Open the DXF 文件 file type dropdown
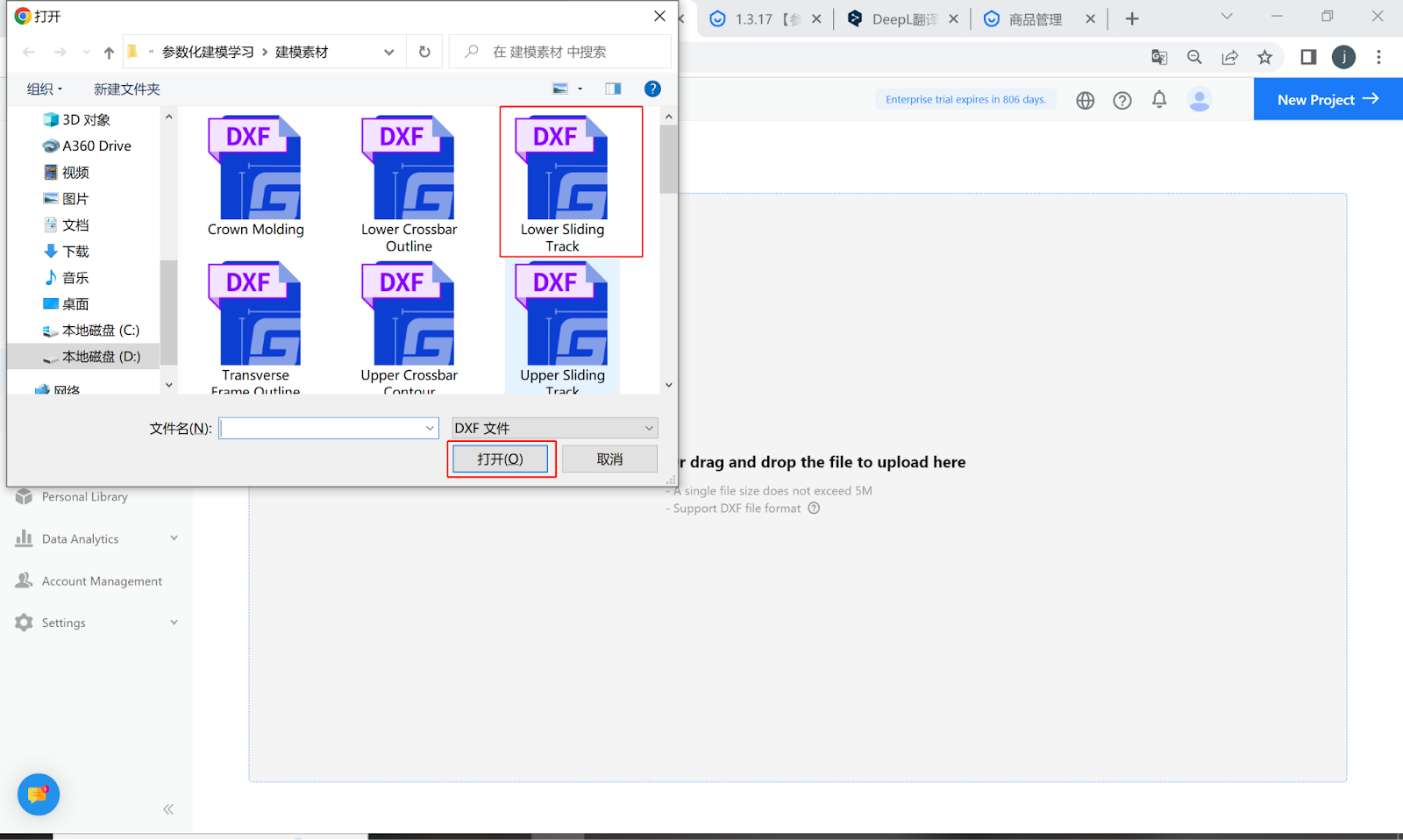Image resolution: width=1403 pixels, height=840 pixels. coord(554,428)
